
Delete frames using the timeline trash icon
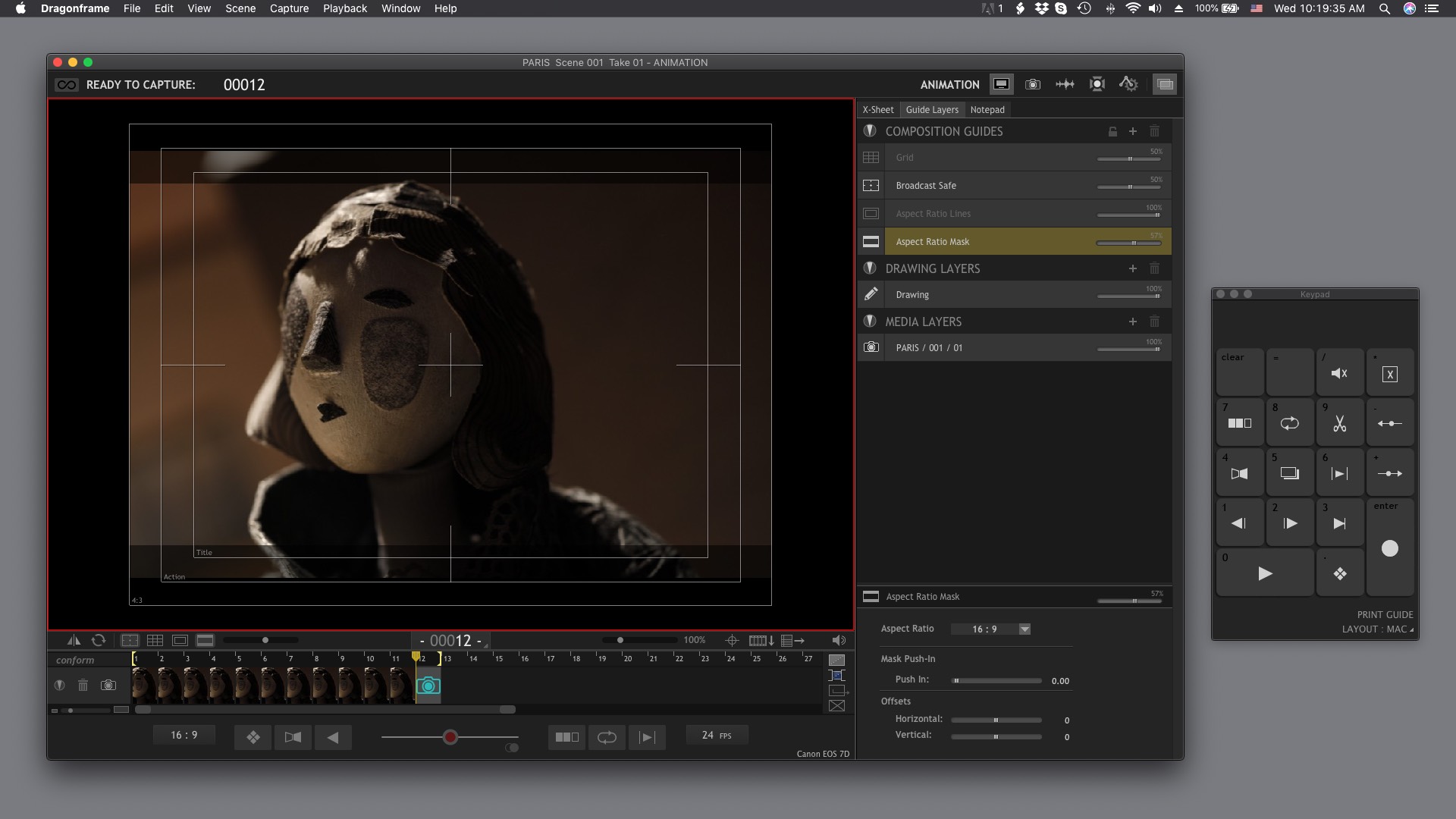pyautogui.click(x=83, y=686)
